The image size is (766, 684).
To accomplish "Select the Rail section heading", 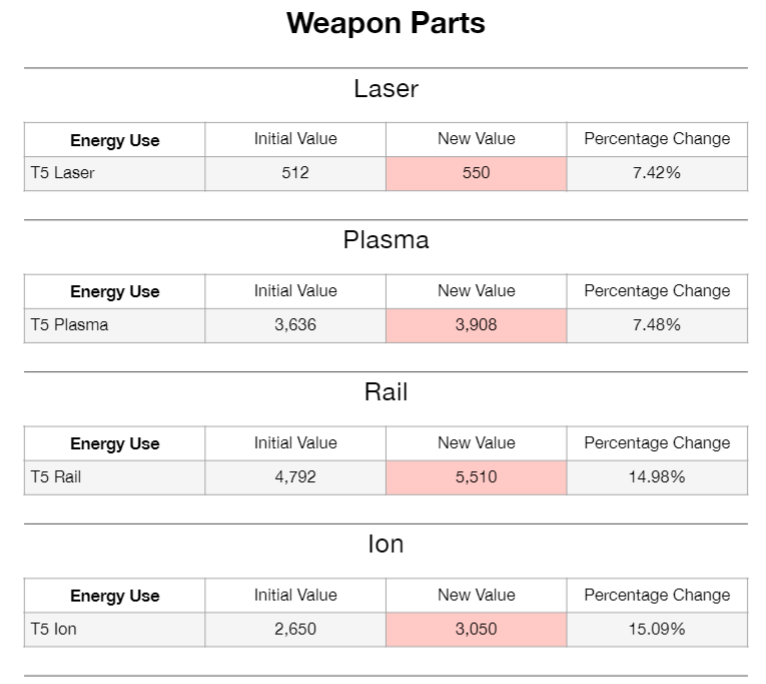I will 385,392.
